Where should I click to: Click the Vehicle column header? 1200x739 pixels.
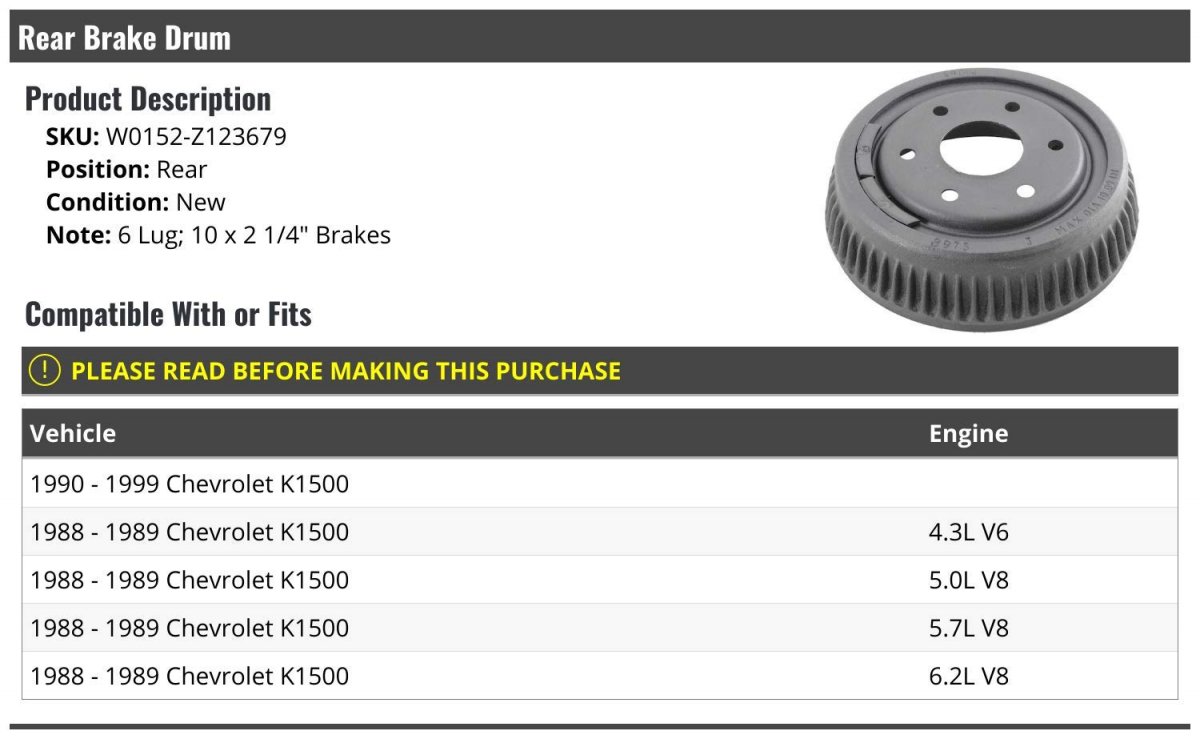(73, 433)
